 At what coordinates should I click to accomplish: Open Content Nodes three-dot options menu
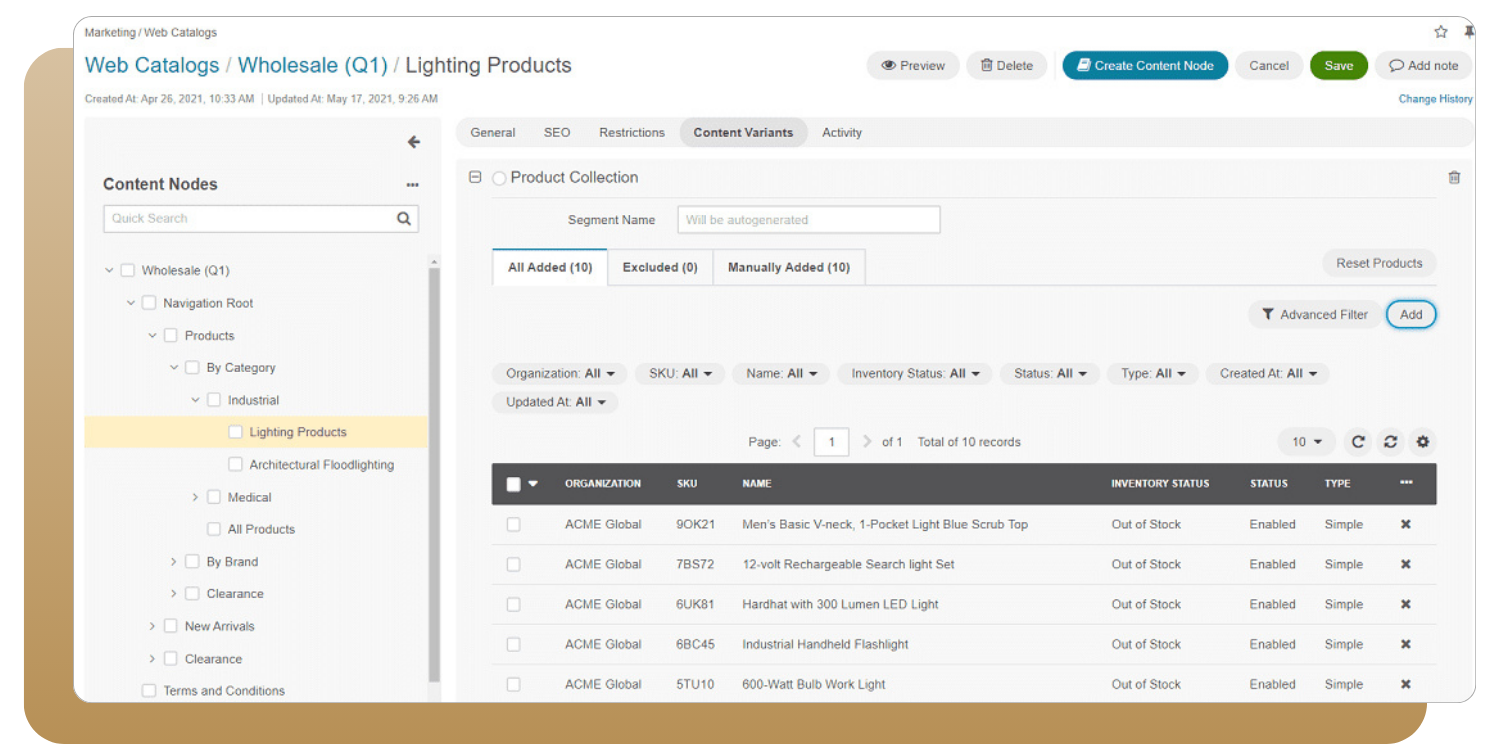412,185
